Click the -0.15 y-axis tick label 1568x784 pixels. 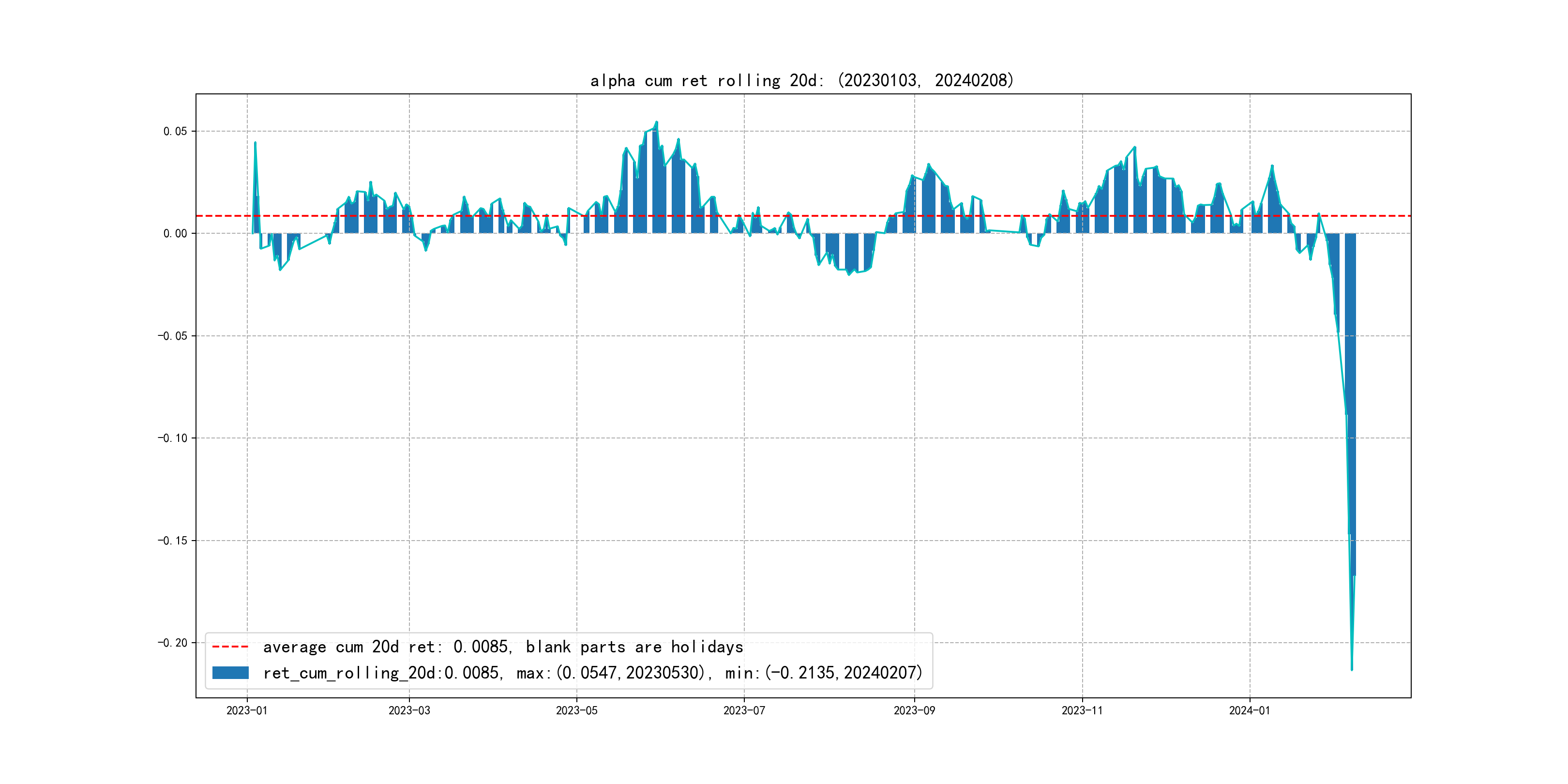coord(172,541)
